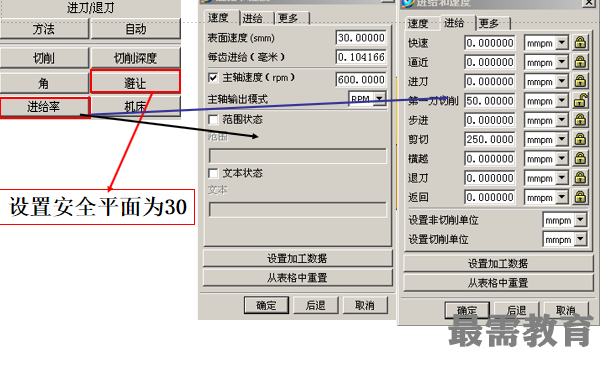Click 设置加工数据 in middle dialog
The height and width of the screenshot is (370, 600).
pyautogui.click(x=298, y=258)
